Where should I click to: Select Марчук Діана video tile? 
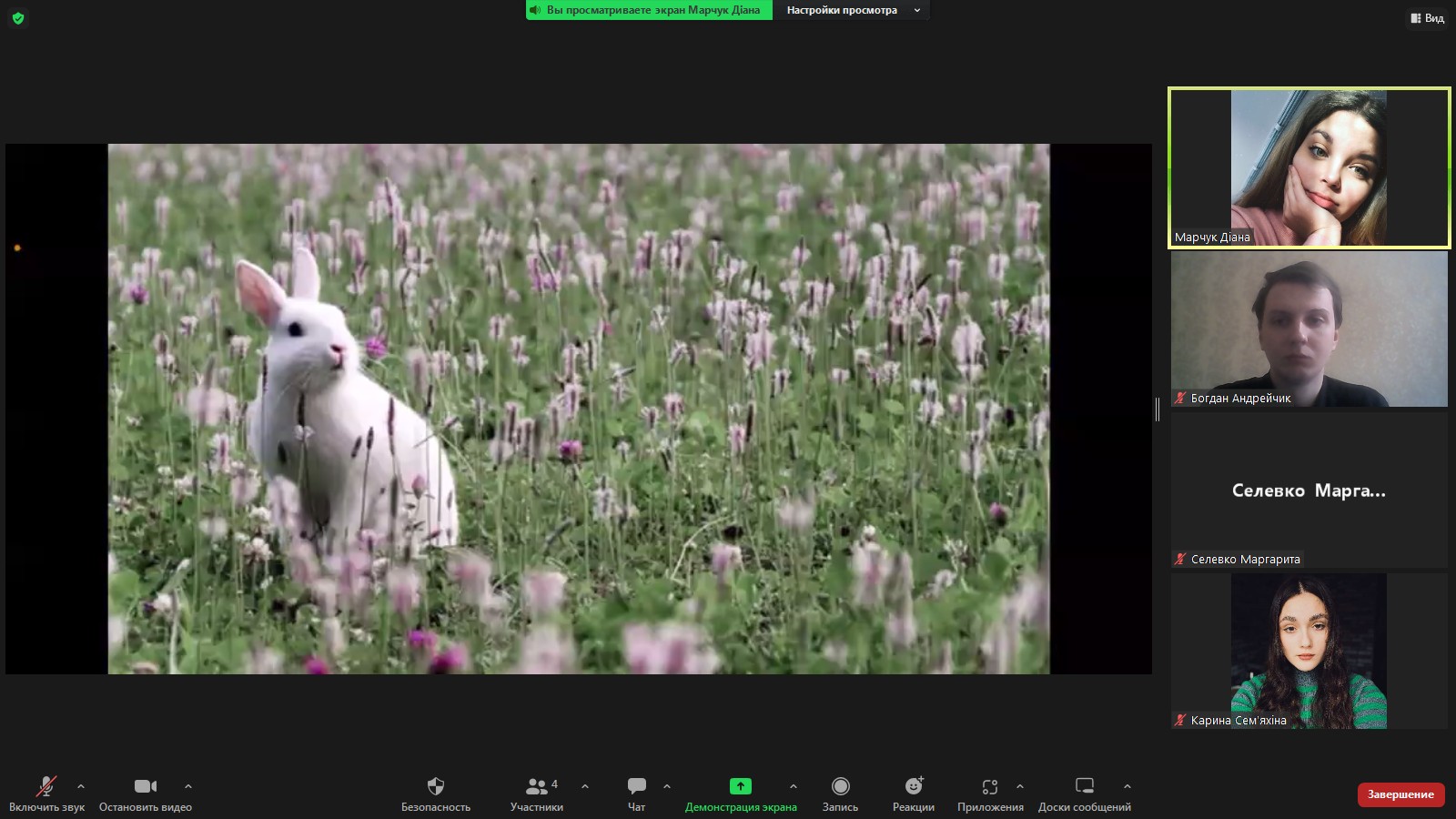tap(1309, 167)
